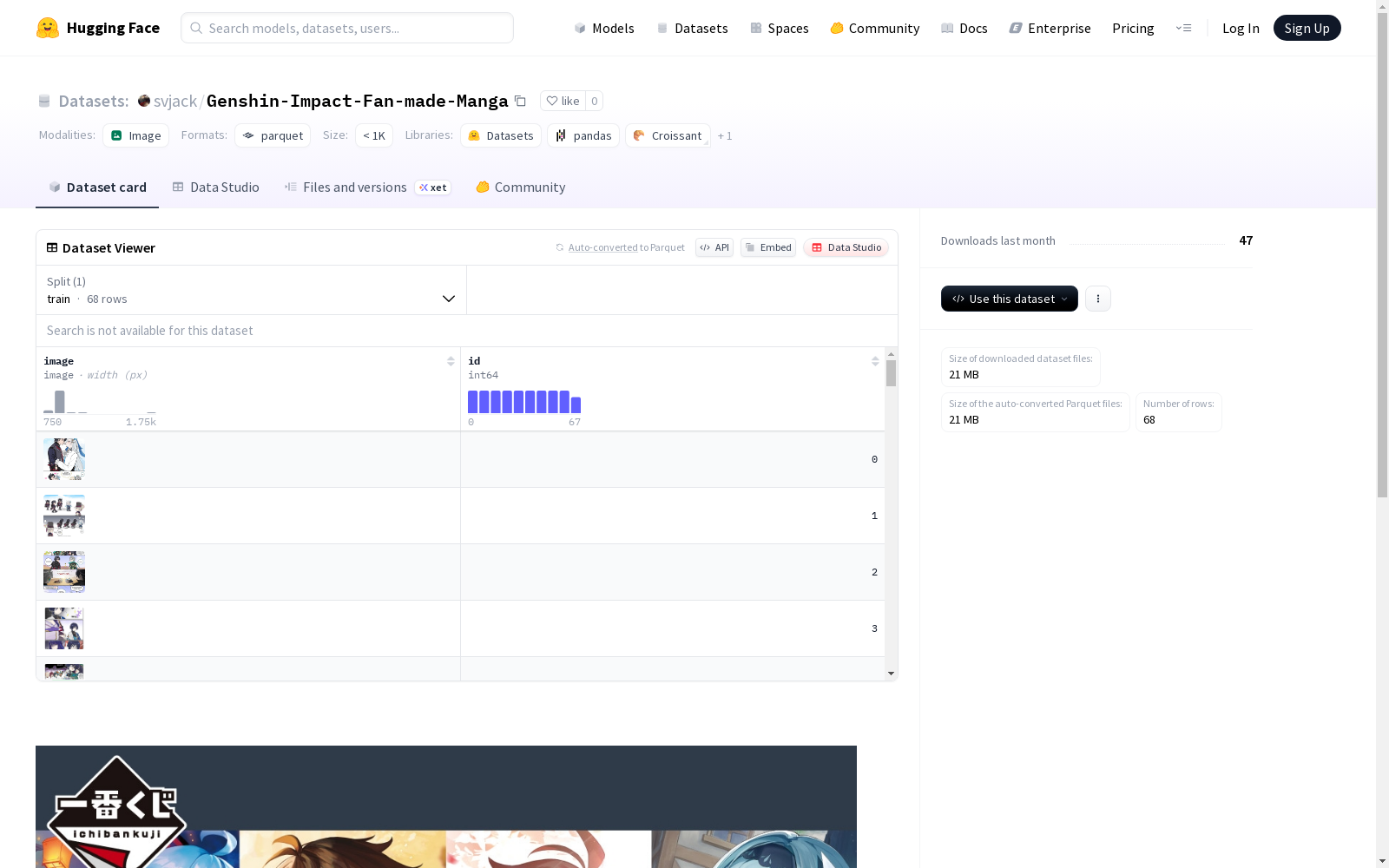Screen dimensions: 1389x868
Task: Copy dataset name with the copy icon
Action: (520, 101)
